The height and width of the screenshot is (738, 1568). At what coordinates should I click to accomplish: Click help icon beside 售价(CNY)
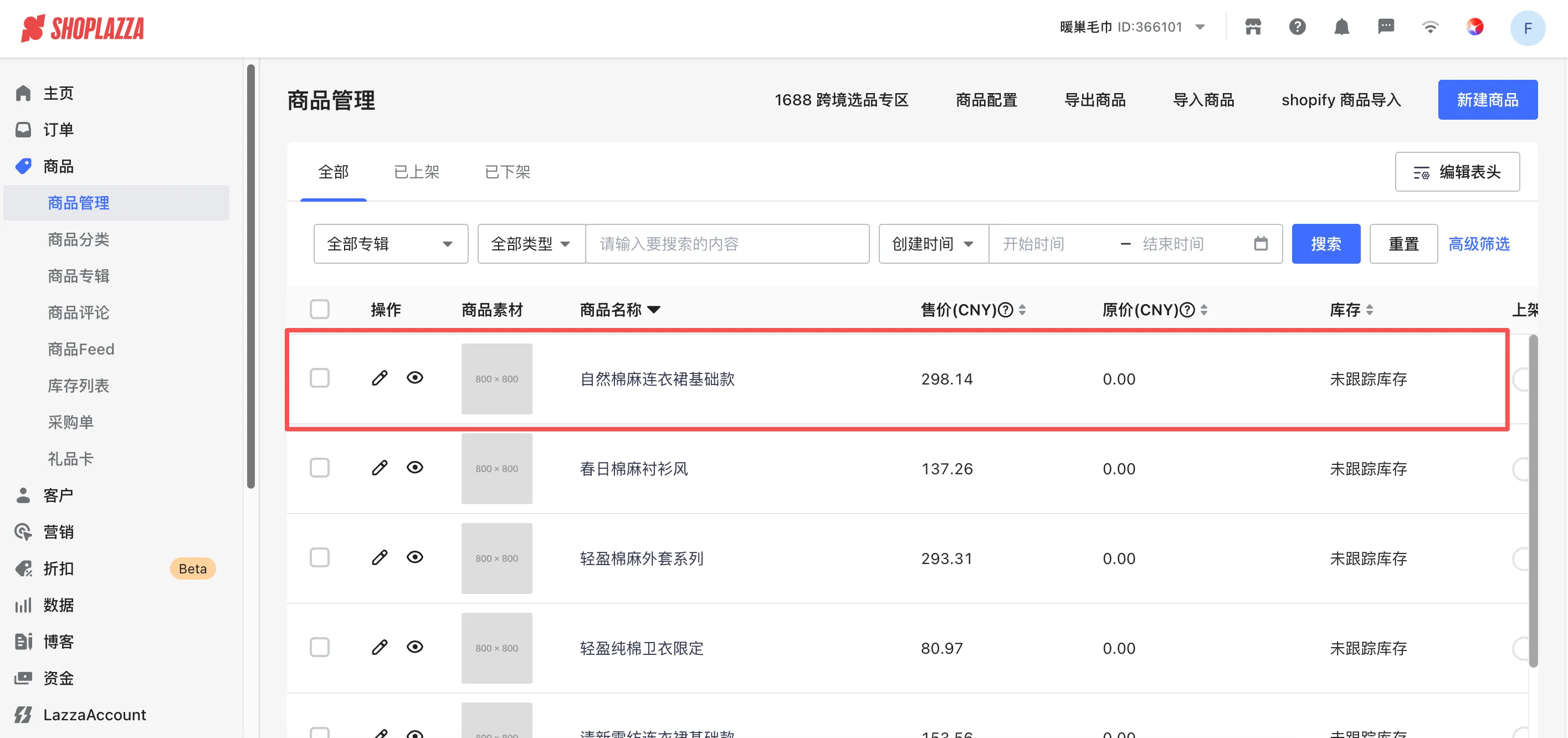pyautogui.click(x=1006, y=310)
